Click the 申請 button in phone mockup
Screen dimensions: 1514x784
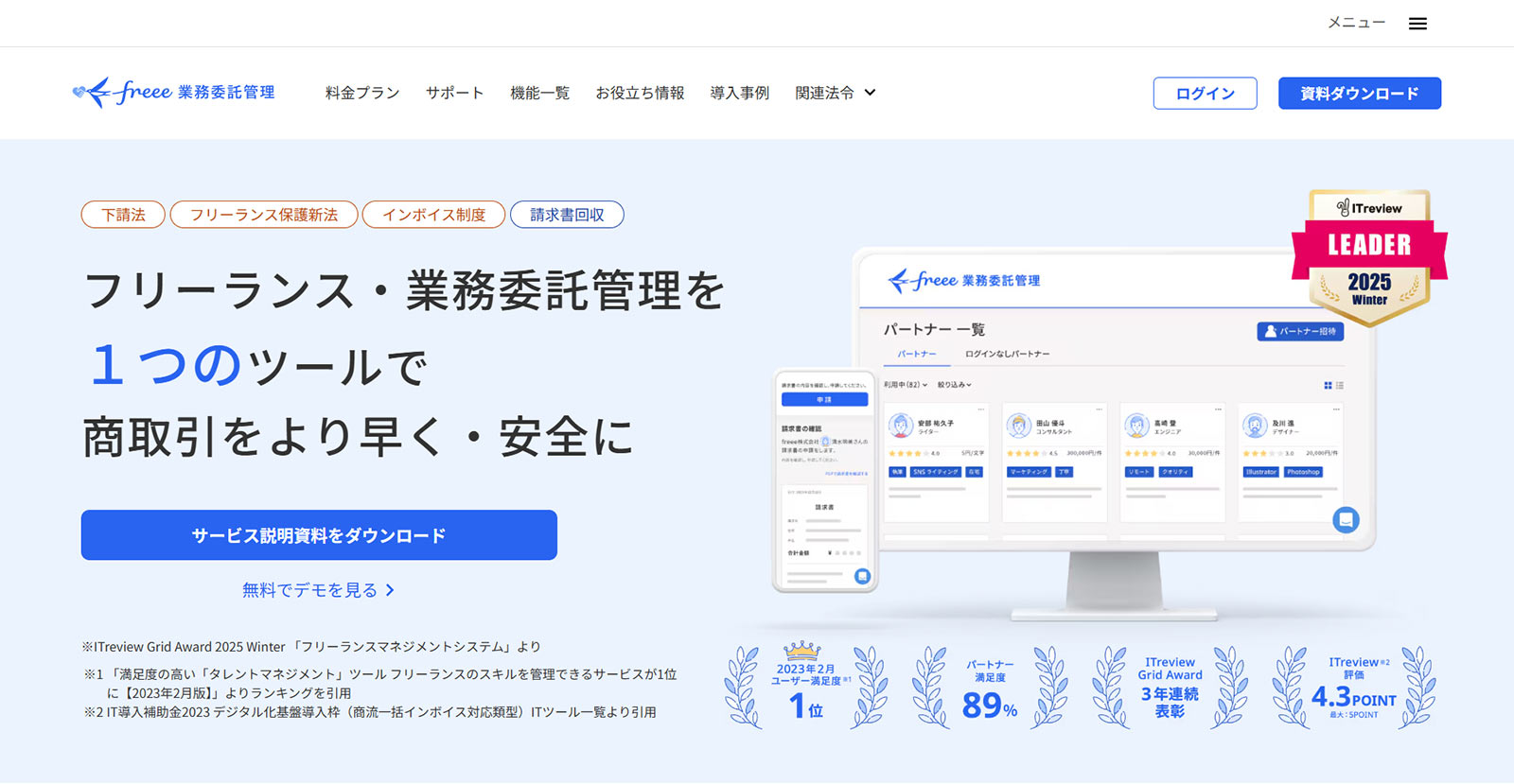pyautogui.click(x=824, y=399)
